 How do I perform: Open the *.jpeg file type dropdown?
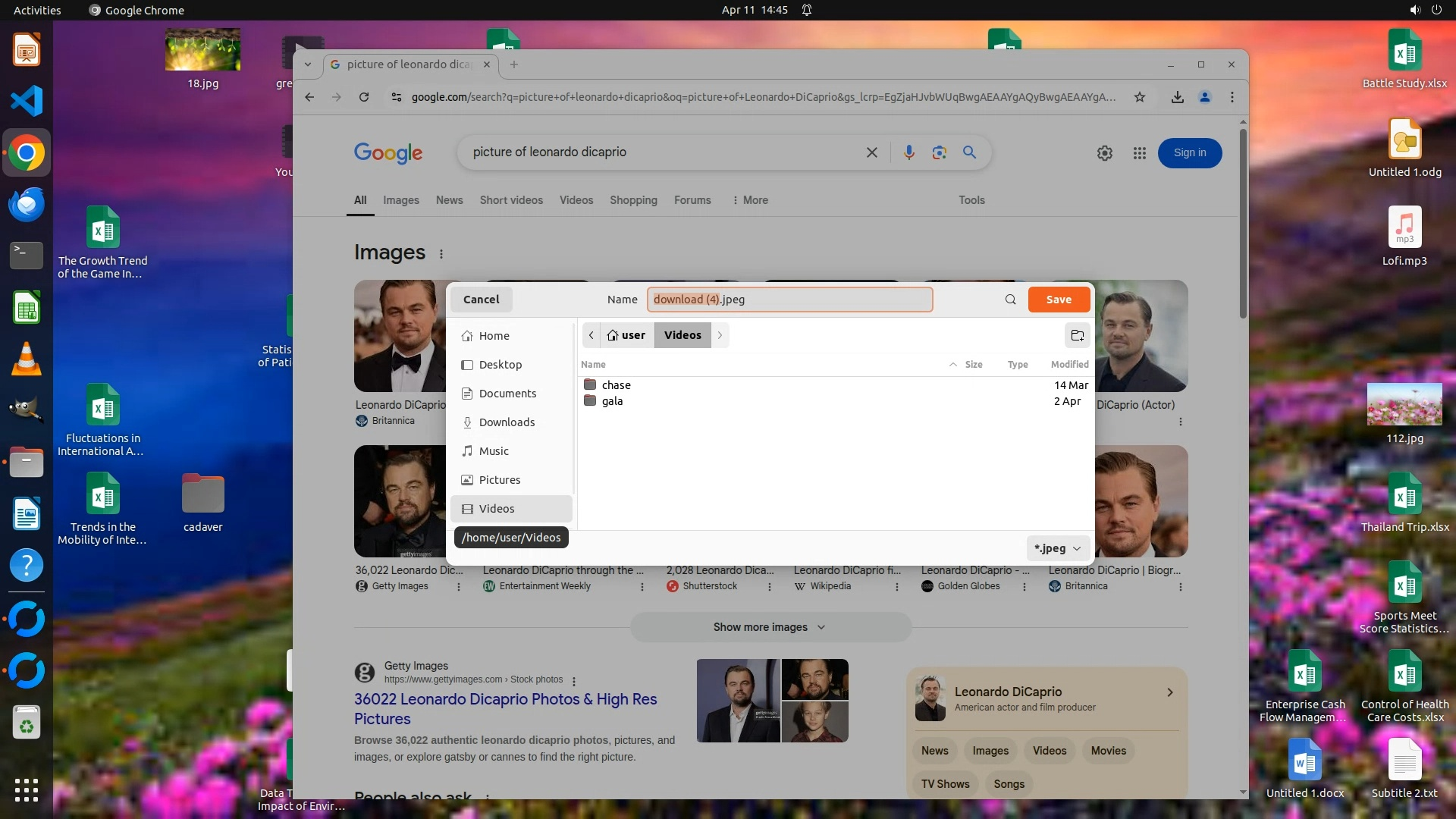coord(1057,548)
